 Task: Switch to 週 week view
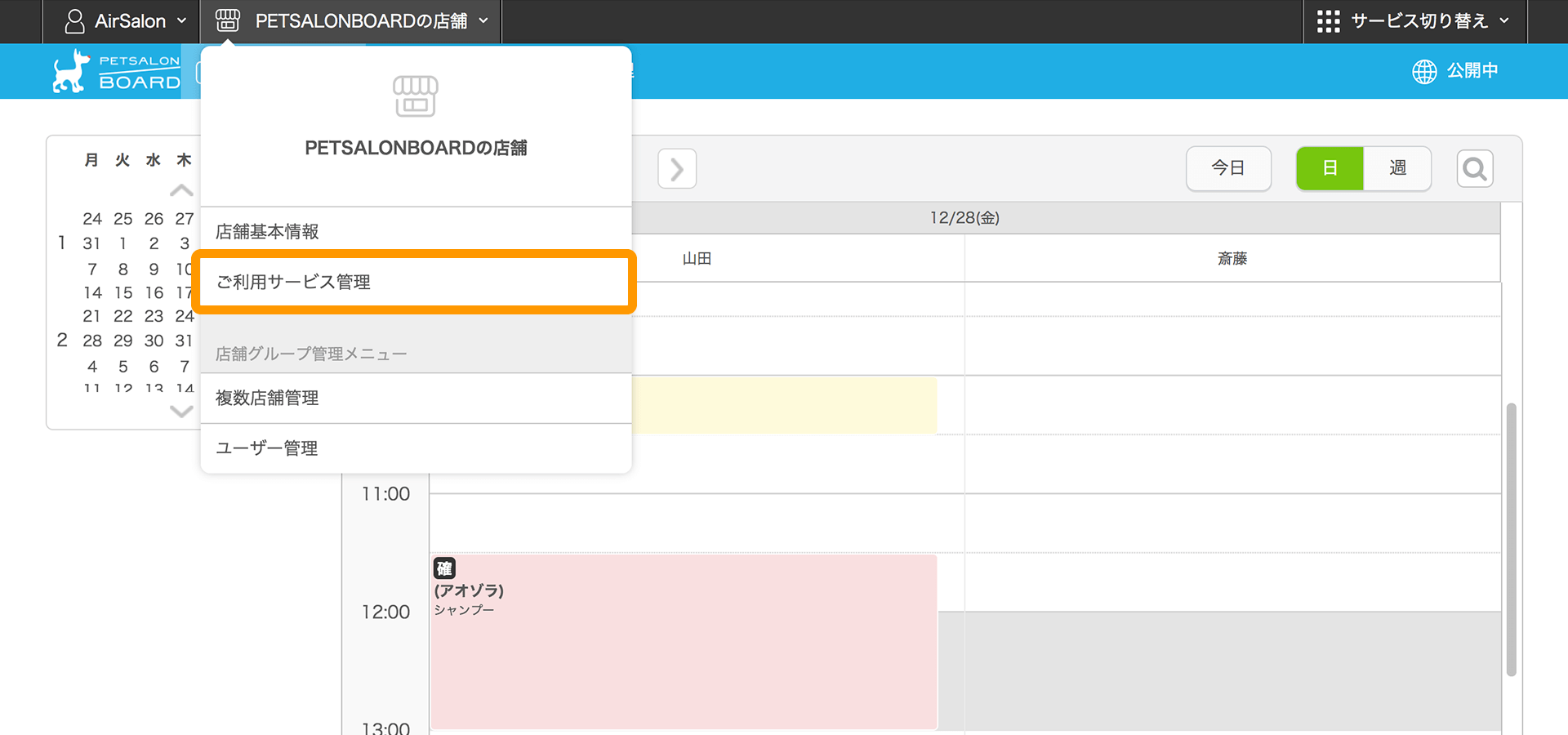point(1397,168)
